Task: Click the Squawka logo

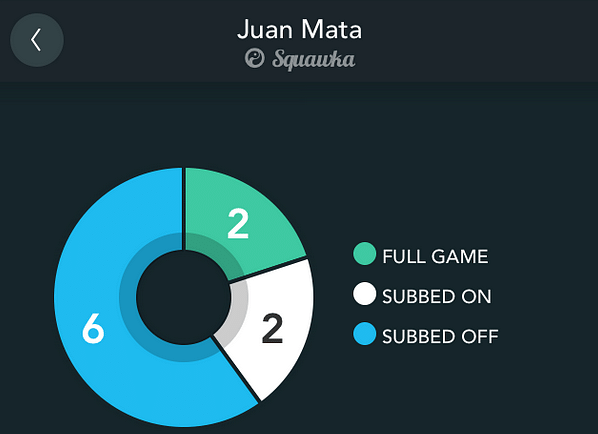Action: (x=300, y=59)
